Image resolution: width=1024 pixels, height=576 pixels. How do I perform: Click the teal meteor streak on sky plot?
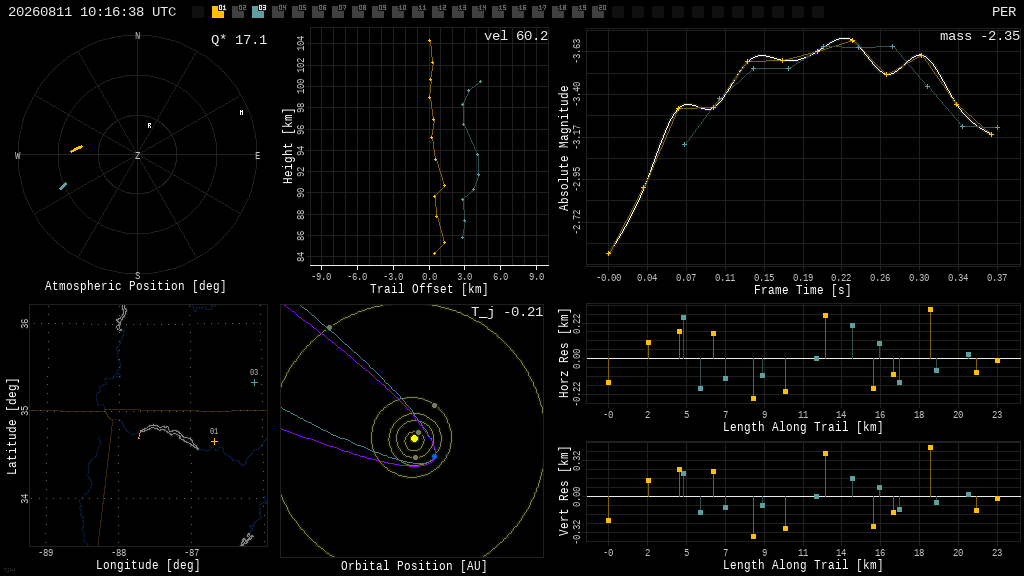pos(63,186)
